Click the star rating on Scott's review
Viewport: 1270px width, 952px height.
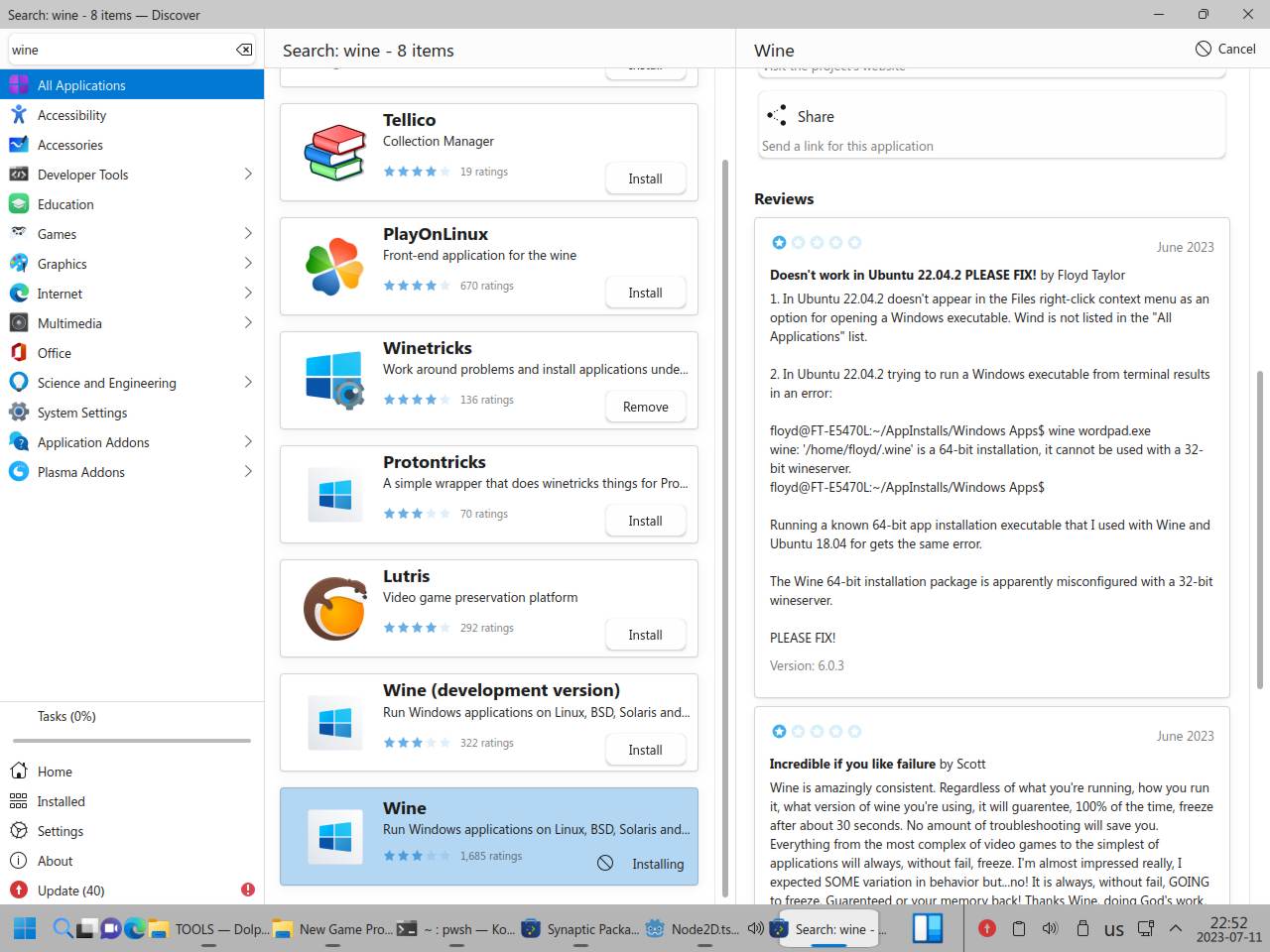click(x=817, y=731)
